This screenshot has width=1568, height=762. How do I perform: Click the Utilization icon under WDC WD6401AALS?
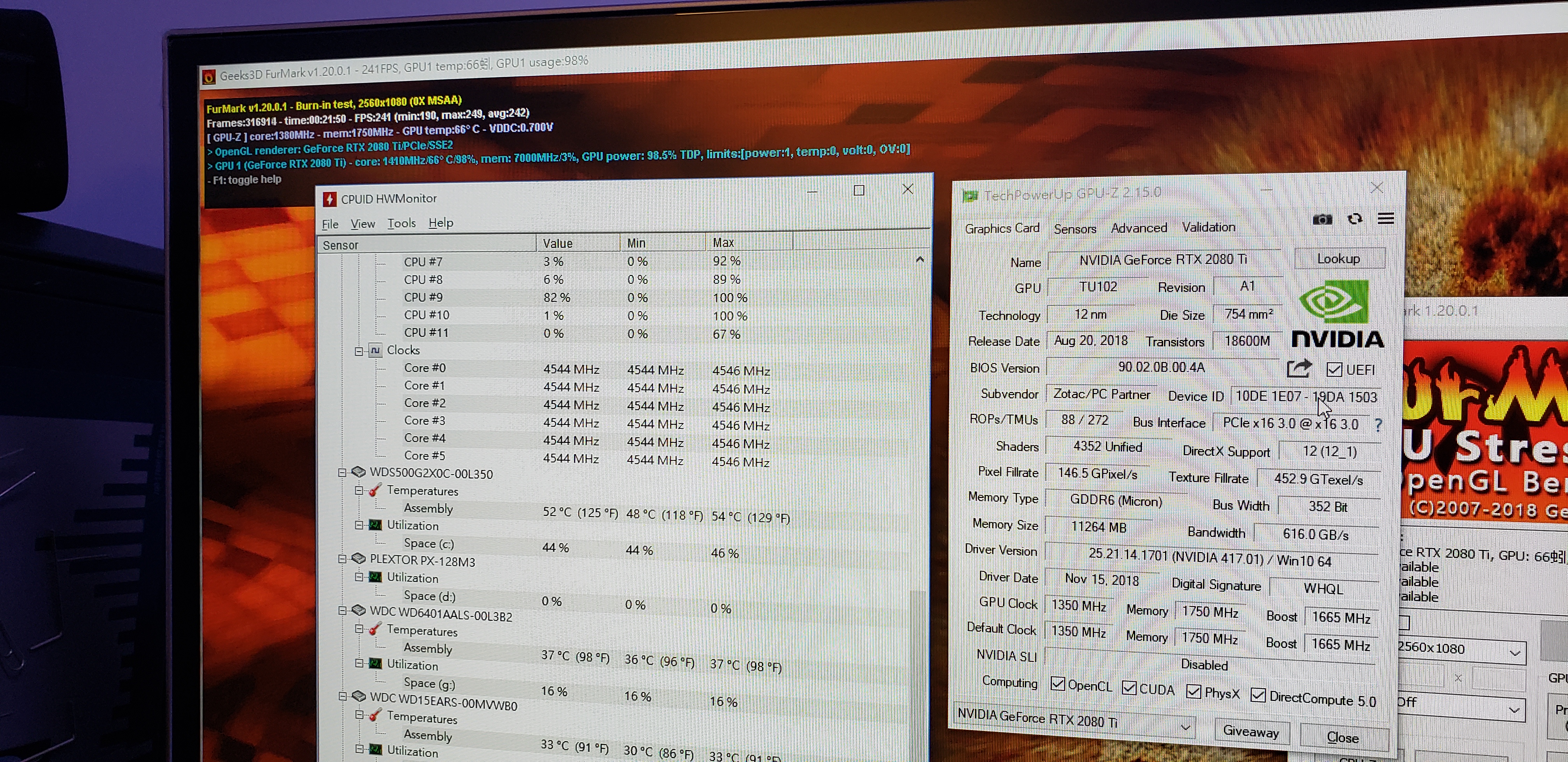[x=376, y=663]
